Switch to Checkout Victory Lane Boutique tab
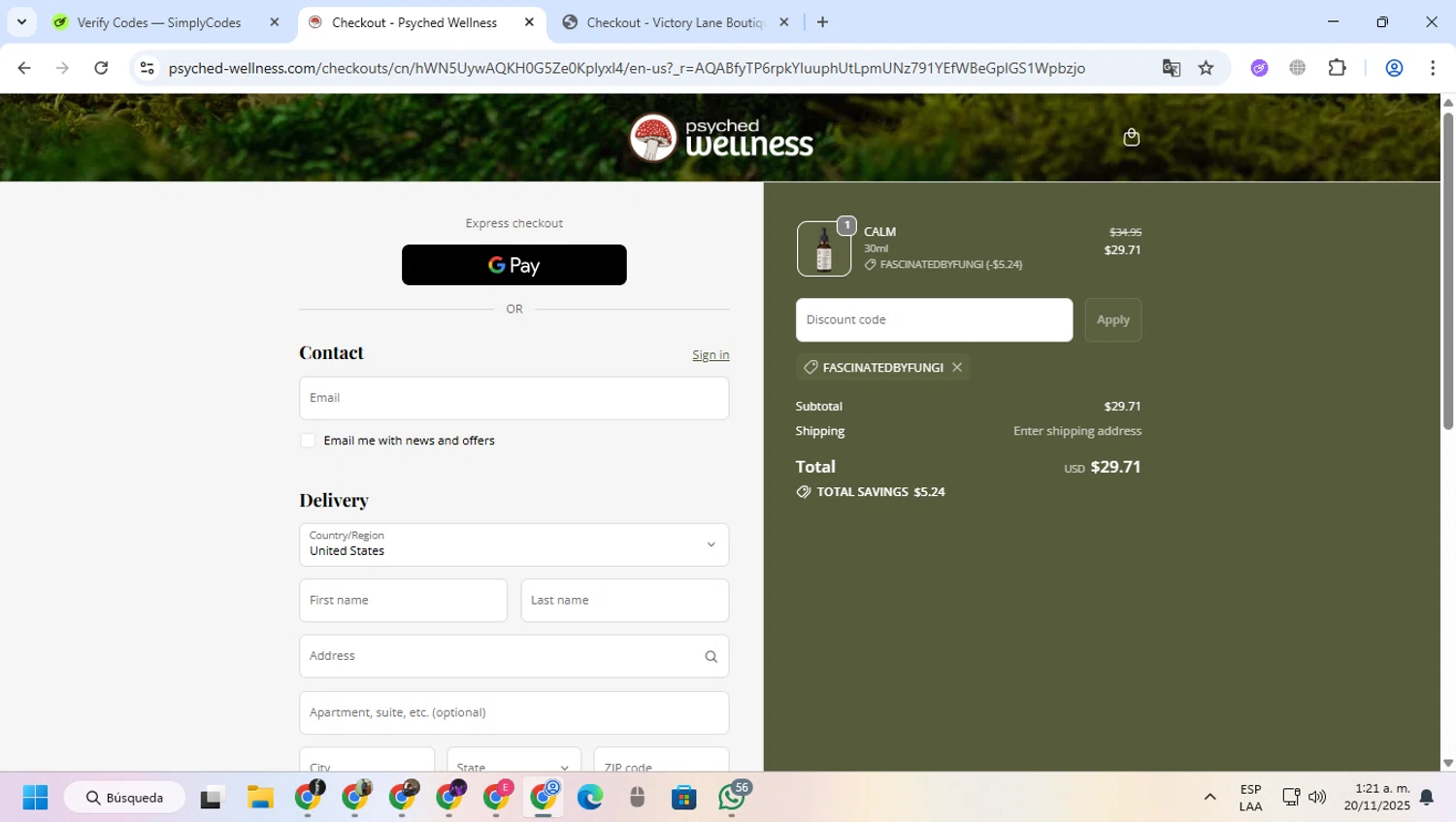Viewport: 1456px width, 822px height. coord(675,22)
